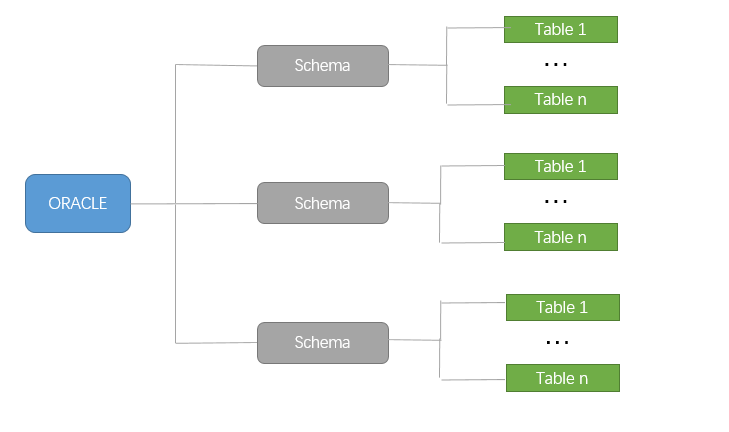Click Table n in the top group
729x432 pixels.
click(x=560, y=99)
